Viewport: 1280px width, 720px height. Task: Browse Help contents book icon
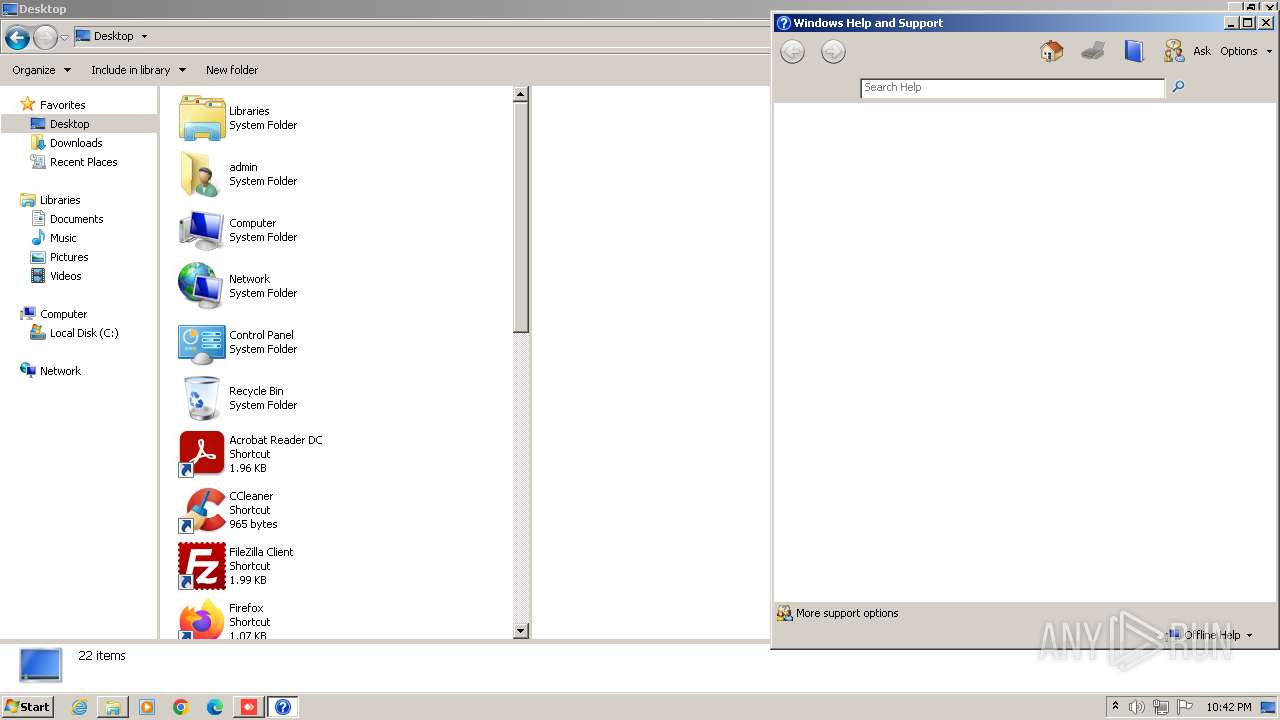point(1133,51)
